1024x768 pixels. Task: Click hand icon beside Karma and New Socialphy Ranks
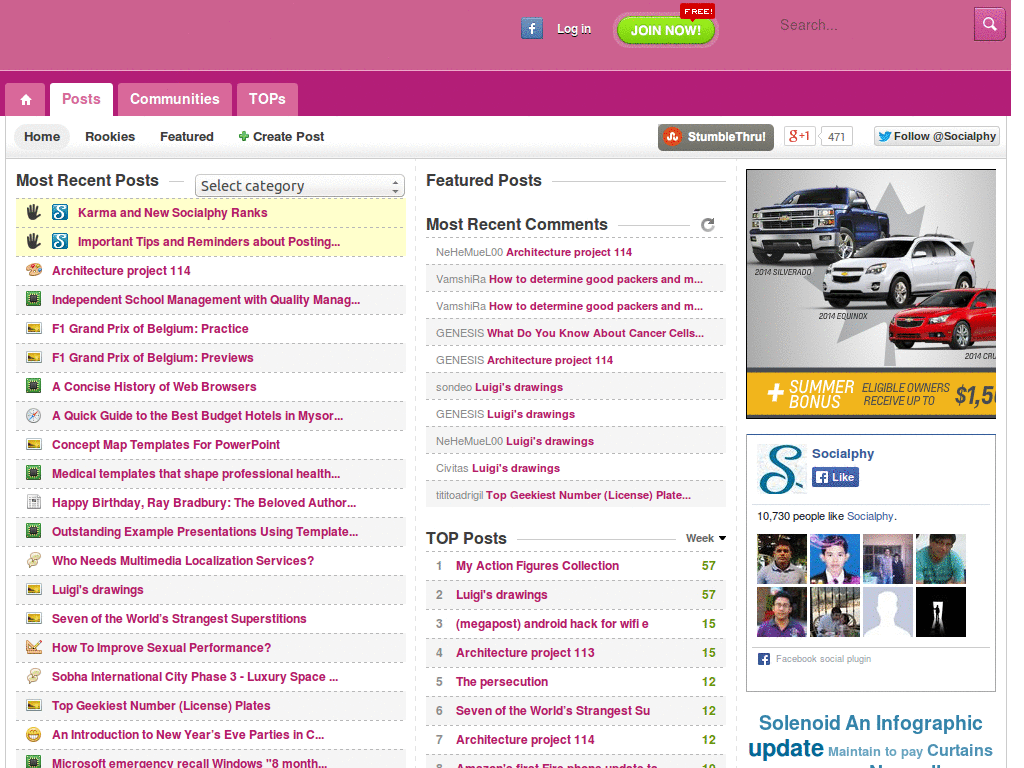pos(33,212)
